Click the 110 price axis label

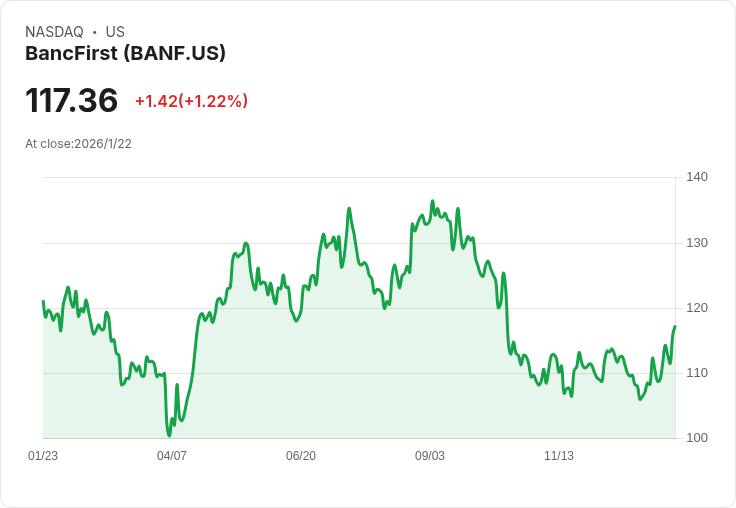tap(697, 373)
